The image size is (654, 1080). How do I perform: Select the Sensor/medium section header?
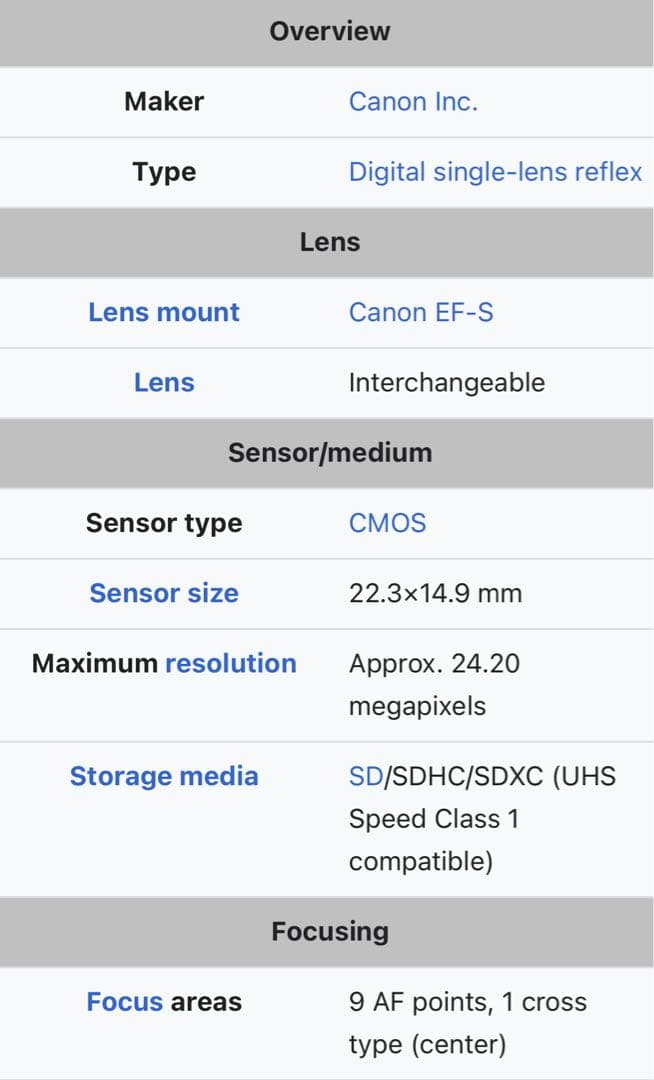point(329,453)
